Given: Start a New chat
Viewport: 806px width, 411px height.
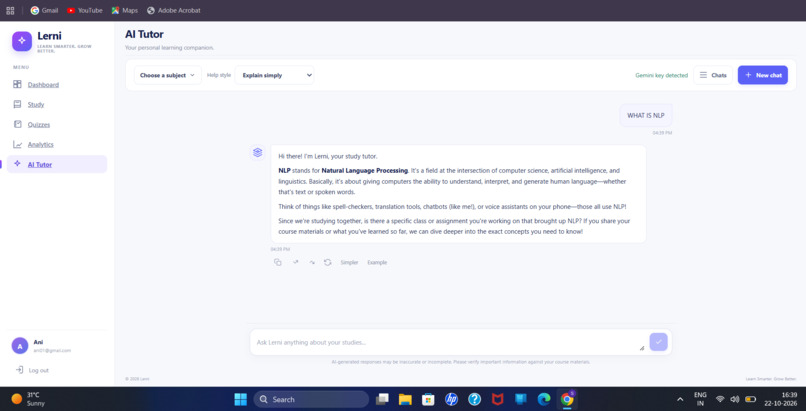Looking at the screenshot, I should point(763,75).
